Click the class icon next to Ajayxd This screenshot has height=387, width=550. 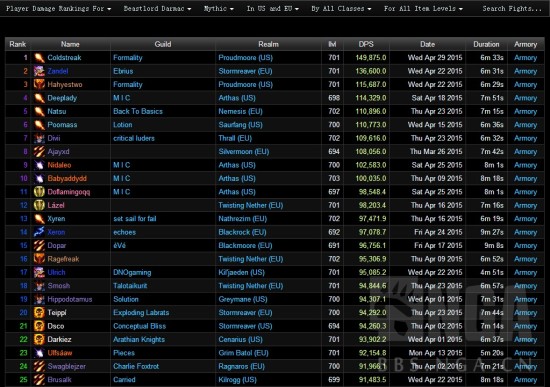click(x=39, y=152)
